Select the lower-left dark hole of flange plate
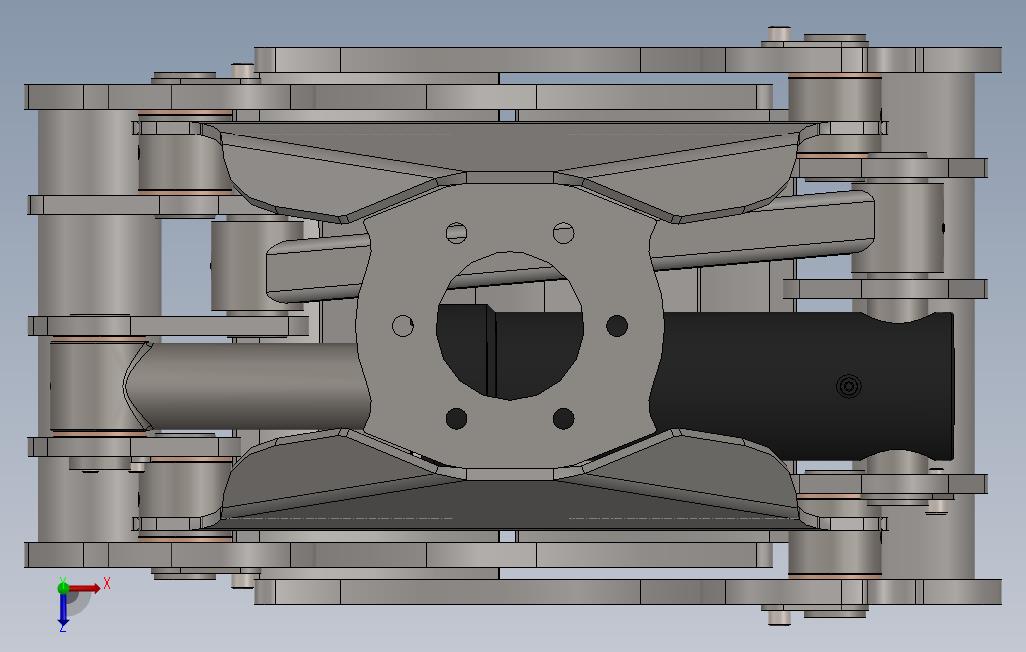The width and height of the screenshot is (1026, 652). (456, 418)
